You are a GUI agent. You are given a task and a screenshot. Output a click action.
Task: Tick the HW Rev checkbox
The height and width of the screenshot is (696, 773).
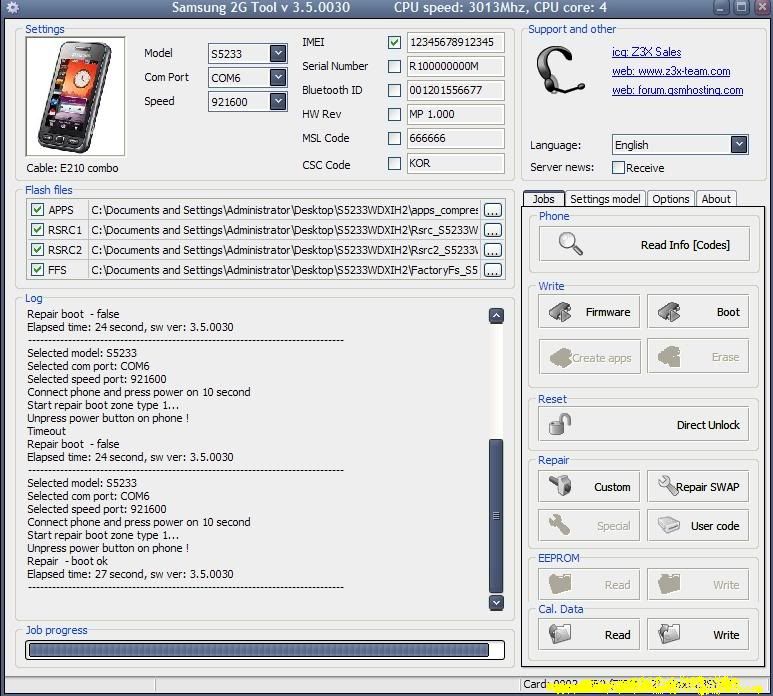(x=394, y=114)
